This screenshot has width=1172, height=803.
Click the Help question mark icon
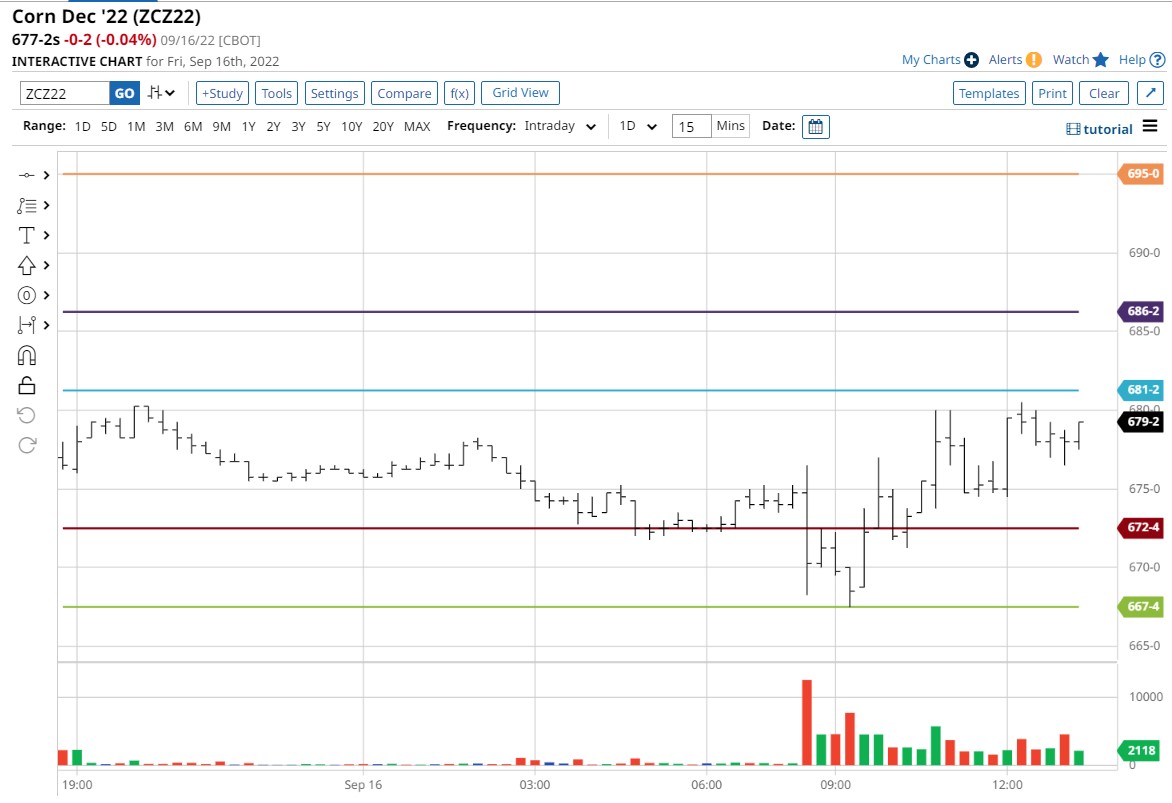(x=1157, y=60)
